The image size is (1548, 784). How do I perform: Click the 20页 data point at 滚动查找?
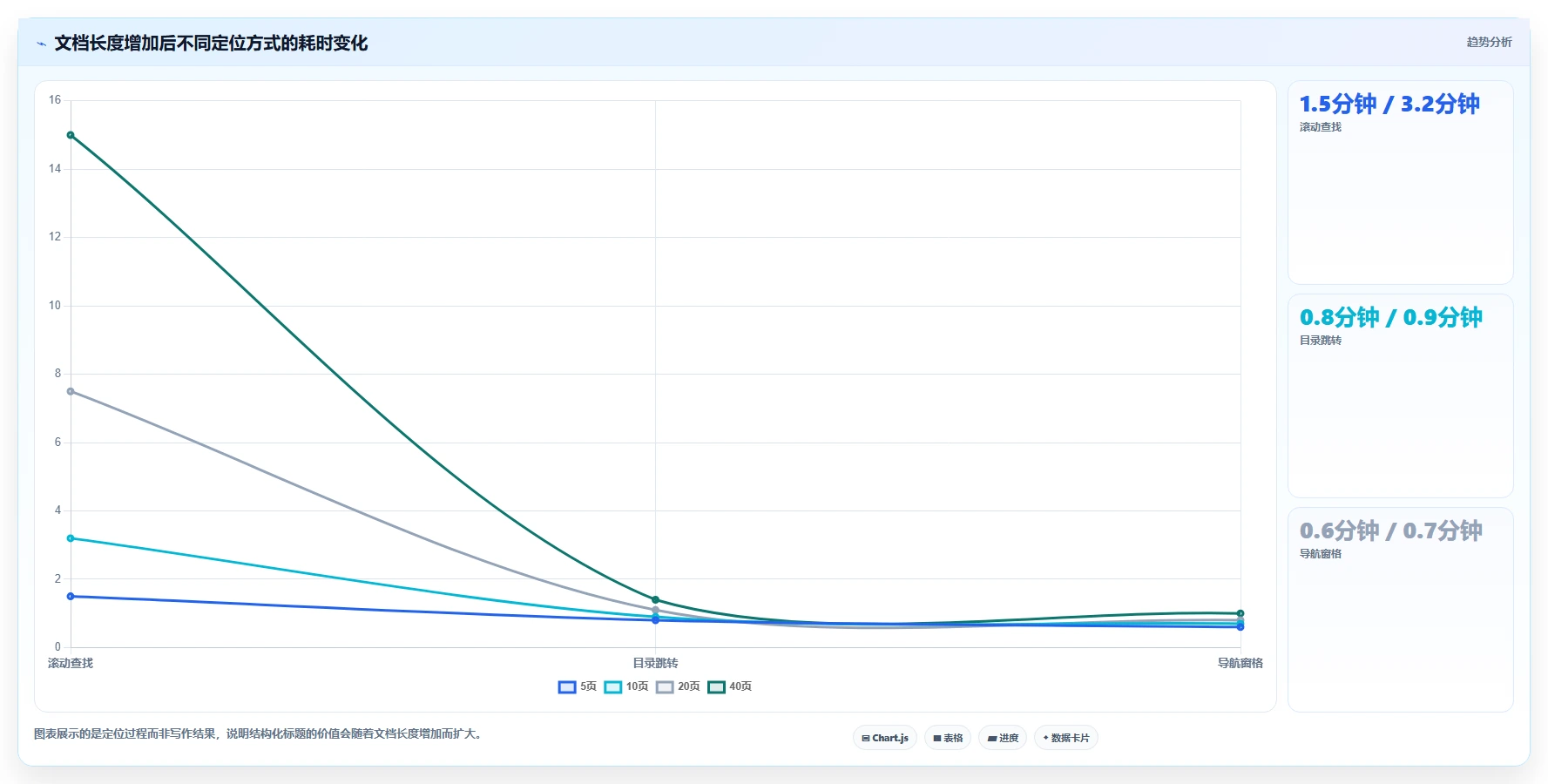[71, 391]
